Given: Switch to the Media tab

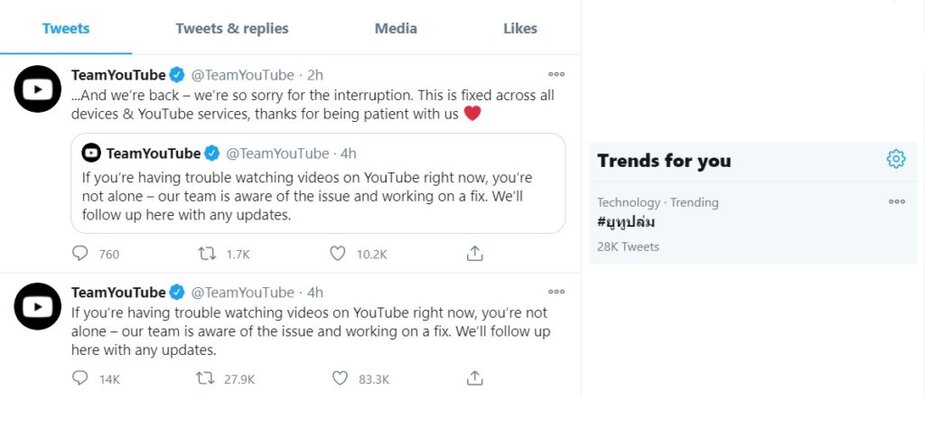Looking at the screenshot, I should [396, 28].
